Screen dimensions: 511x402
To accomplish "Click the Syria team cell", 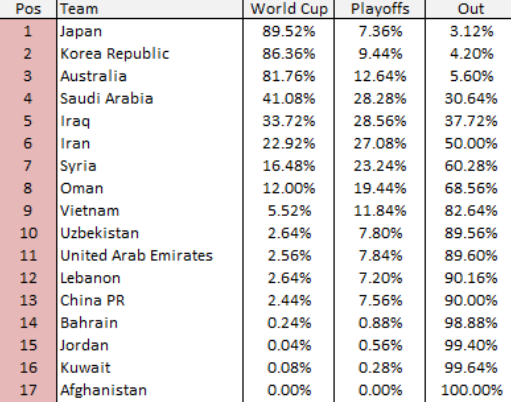I will (150, 166).
